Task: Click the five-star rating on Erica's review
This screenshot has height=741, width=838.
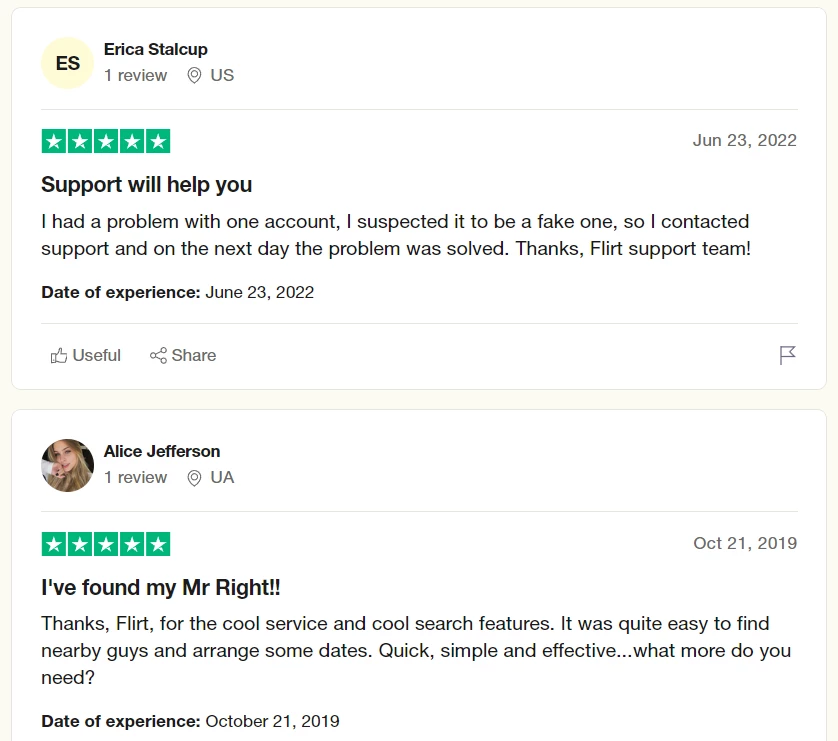Action: click(106, 141)
